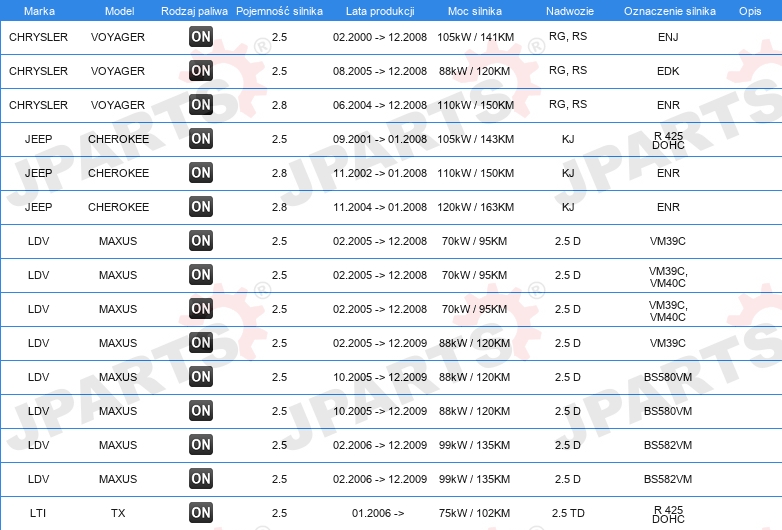Click the 2.8 capacity in the Chrysler Voyager row
Viewport: 782px width, 530px height.
tap(279, 105)
